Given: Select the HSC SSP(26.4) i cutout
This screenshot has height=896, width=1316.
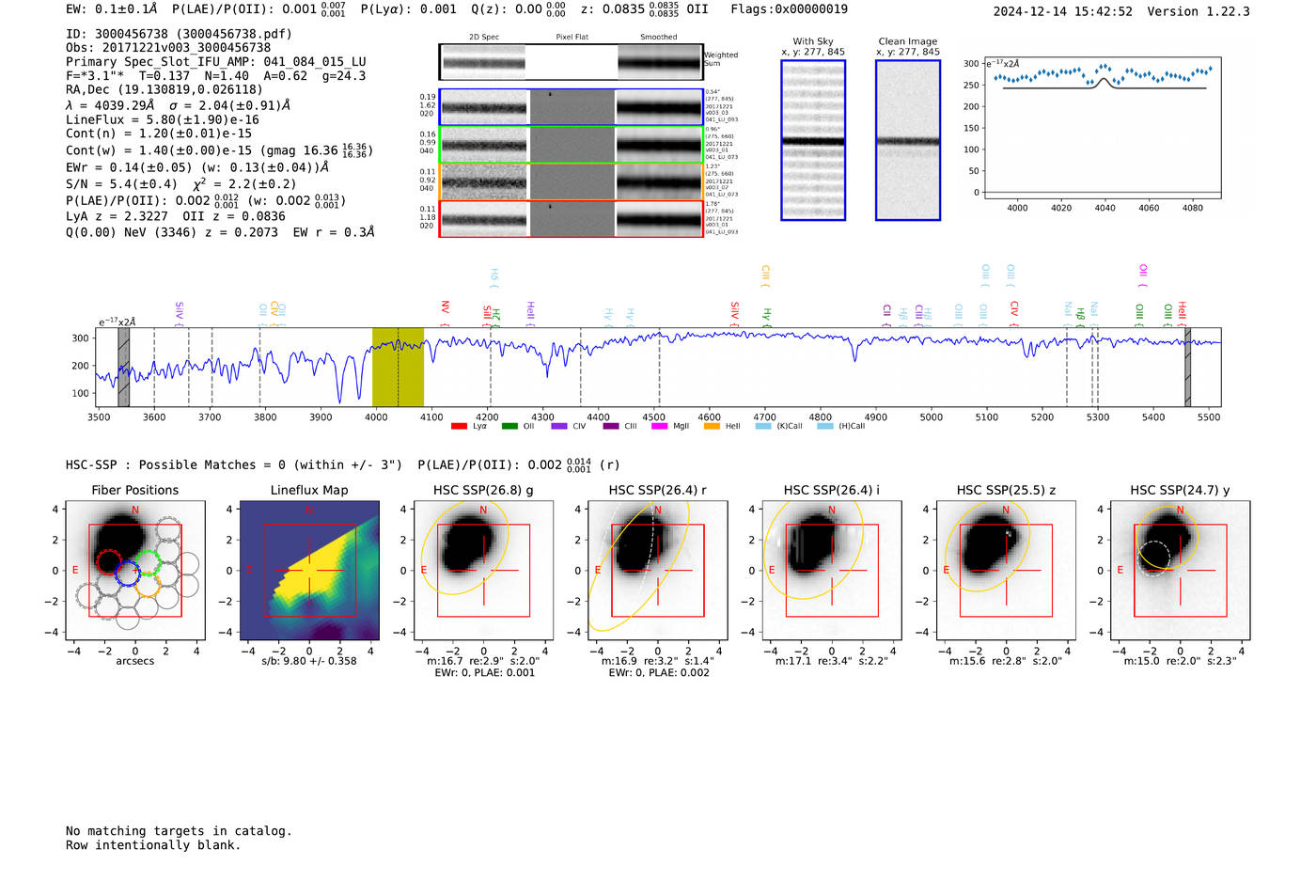Looking at the screenshot, I should (832, 571).
